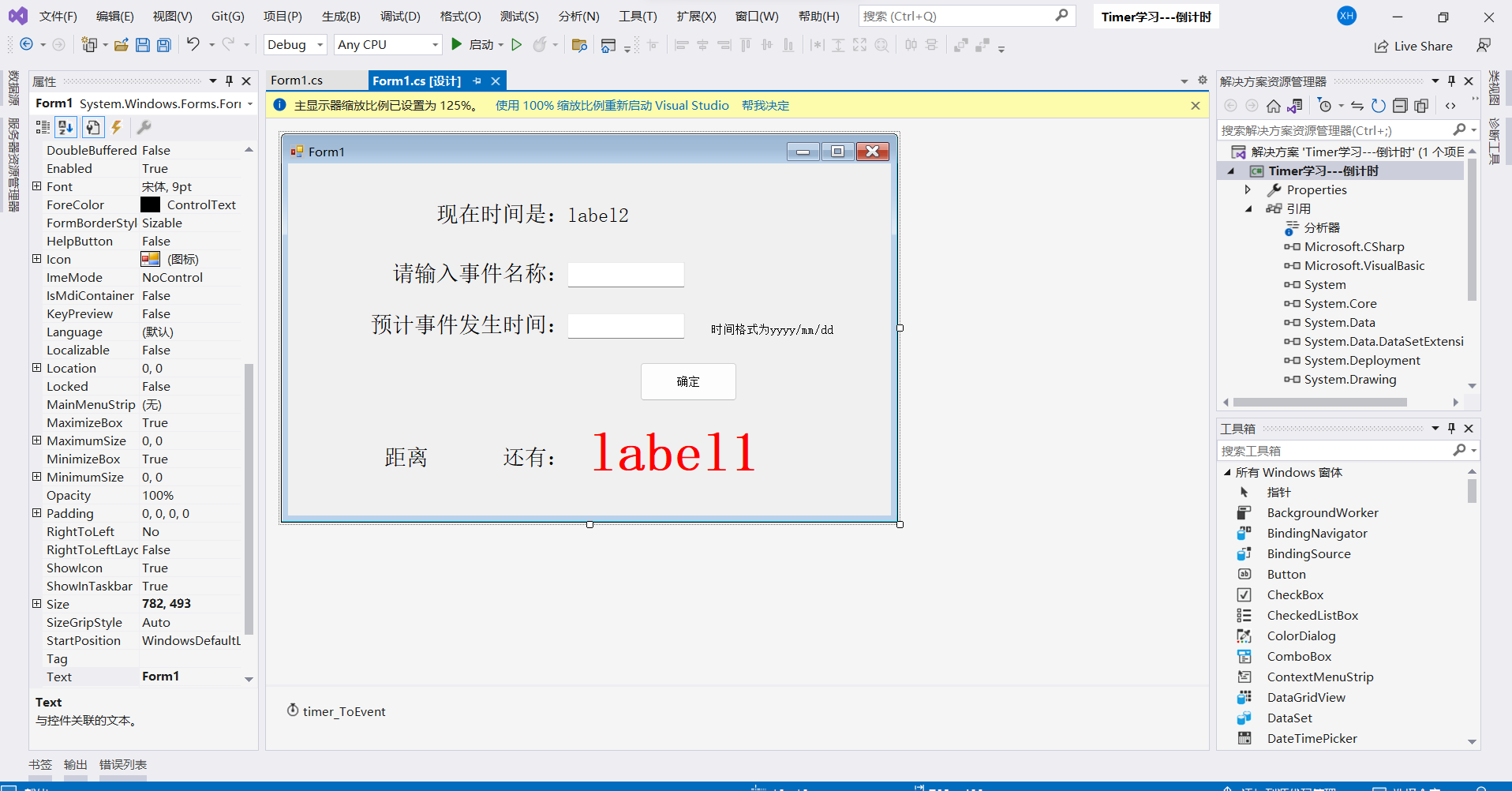The image size is (1512, 791).
Task: Collapse the 引用 references node
Action: (1249, 208)
